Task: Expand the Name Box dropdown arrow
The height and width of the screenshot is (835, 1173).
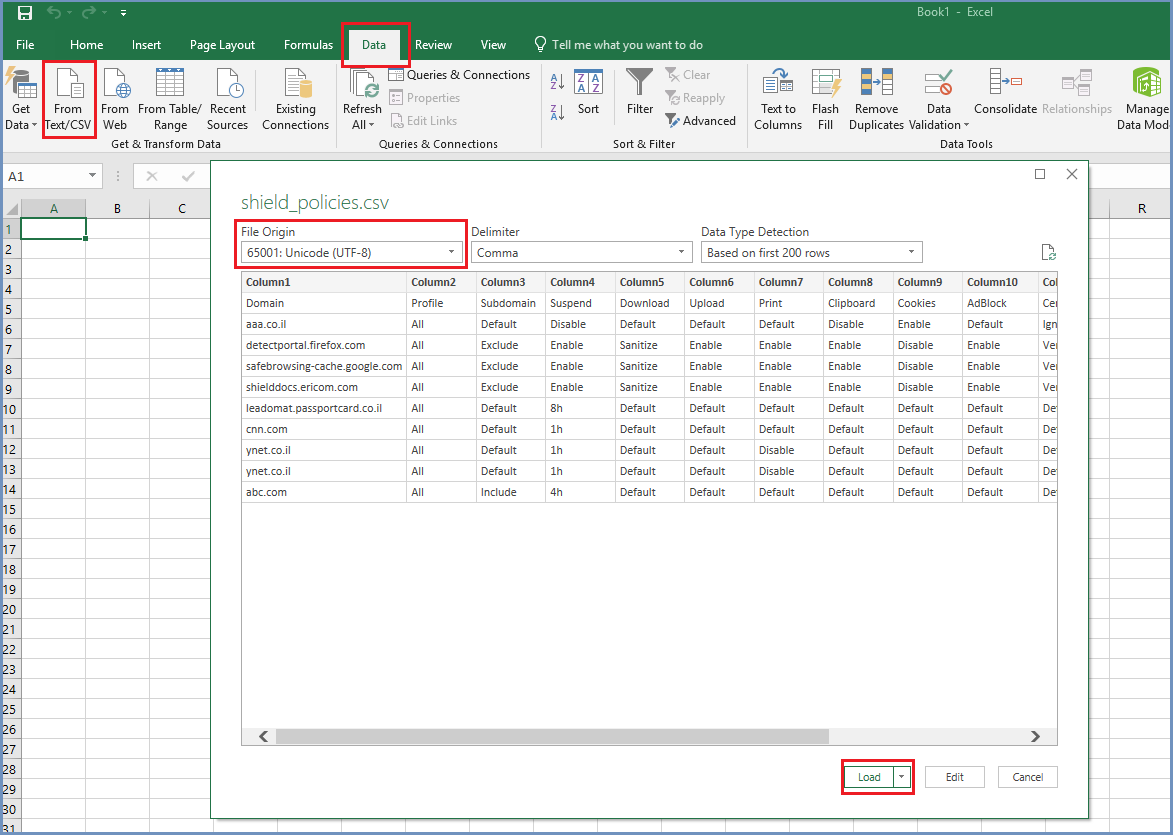Action: click(x=93, y=176)
